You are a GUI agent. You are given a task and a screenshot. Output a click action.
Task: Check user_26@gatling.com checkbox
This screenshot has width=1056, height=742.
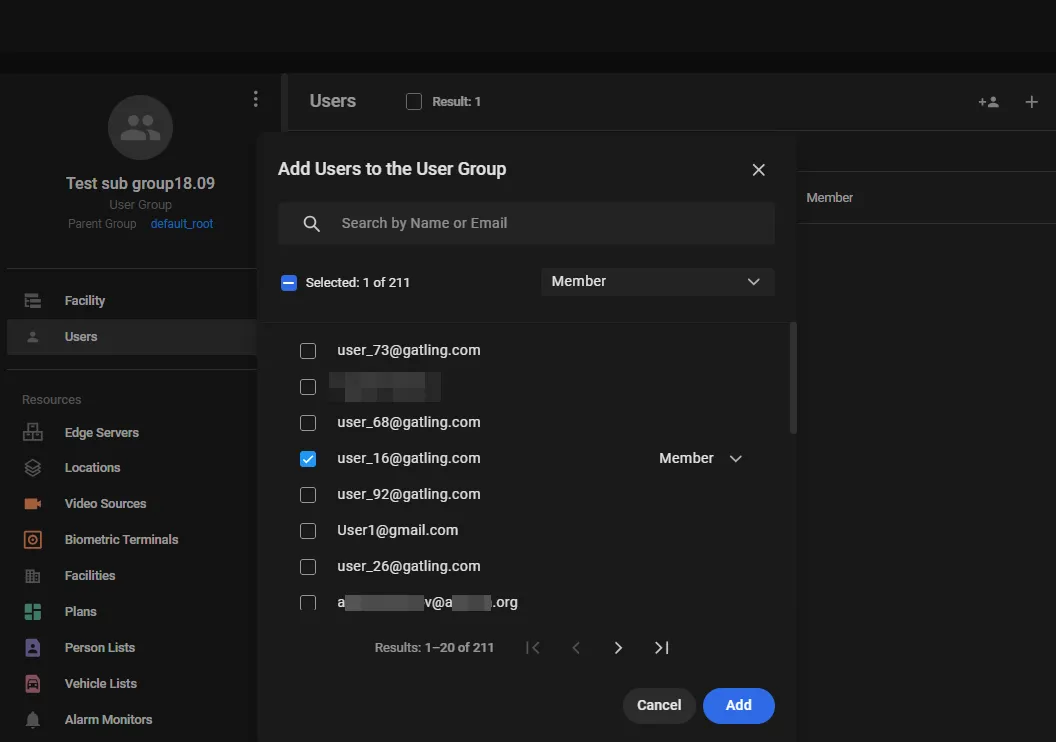(x=308, y=567)
